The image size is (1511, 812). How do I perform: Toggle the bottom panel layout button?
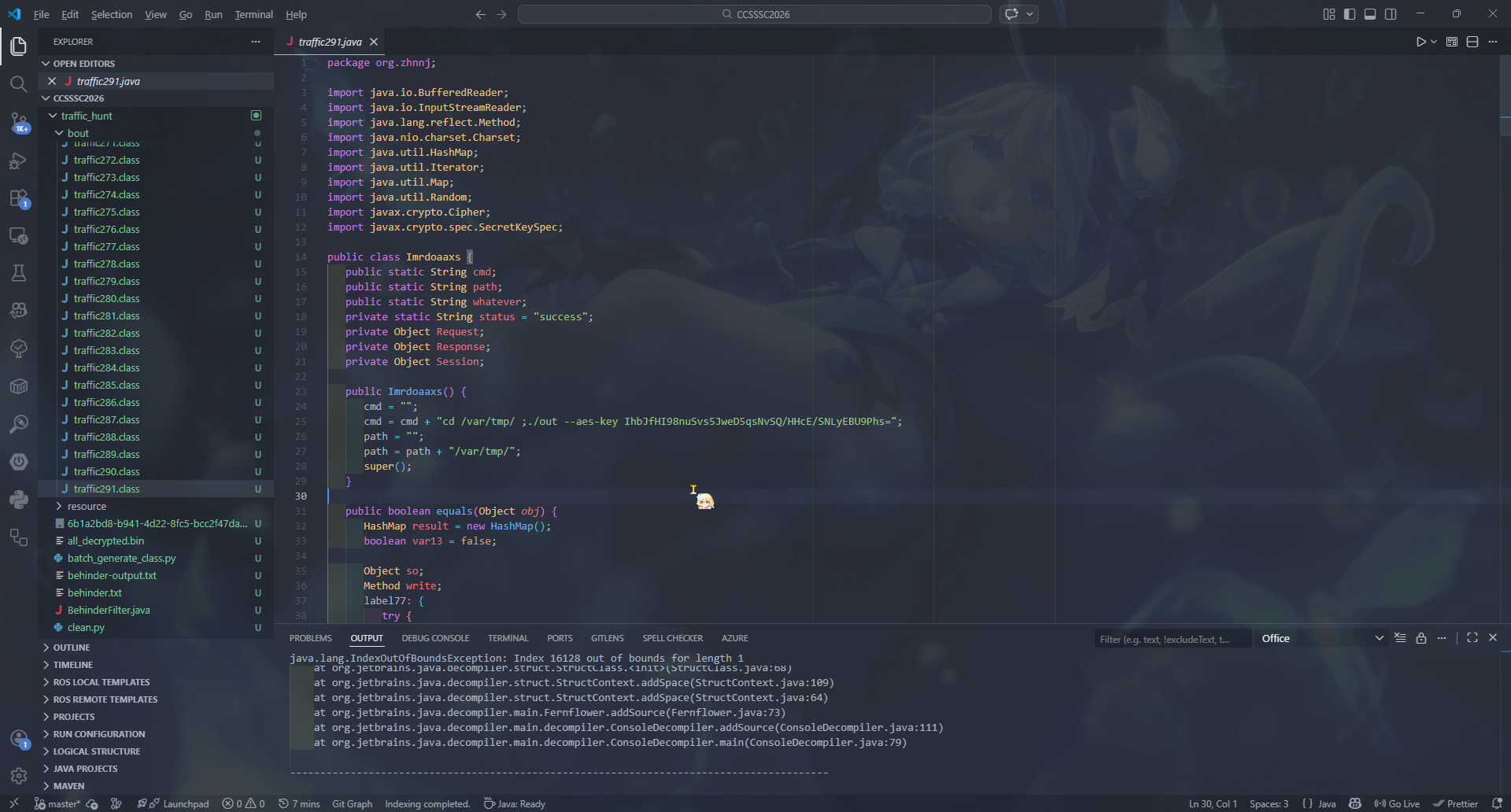(1370, 14)
